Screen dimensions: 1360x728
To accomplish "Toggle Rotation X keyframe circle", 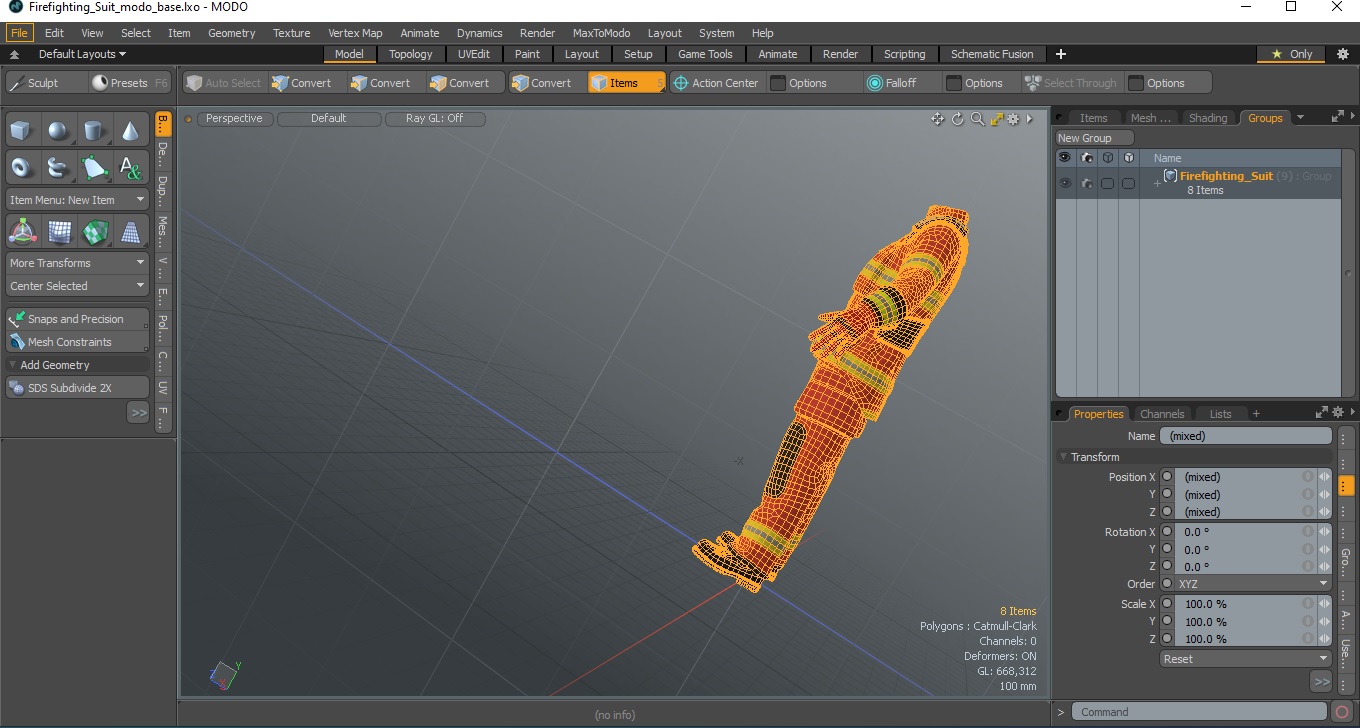I will point(1167,532).
